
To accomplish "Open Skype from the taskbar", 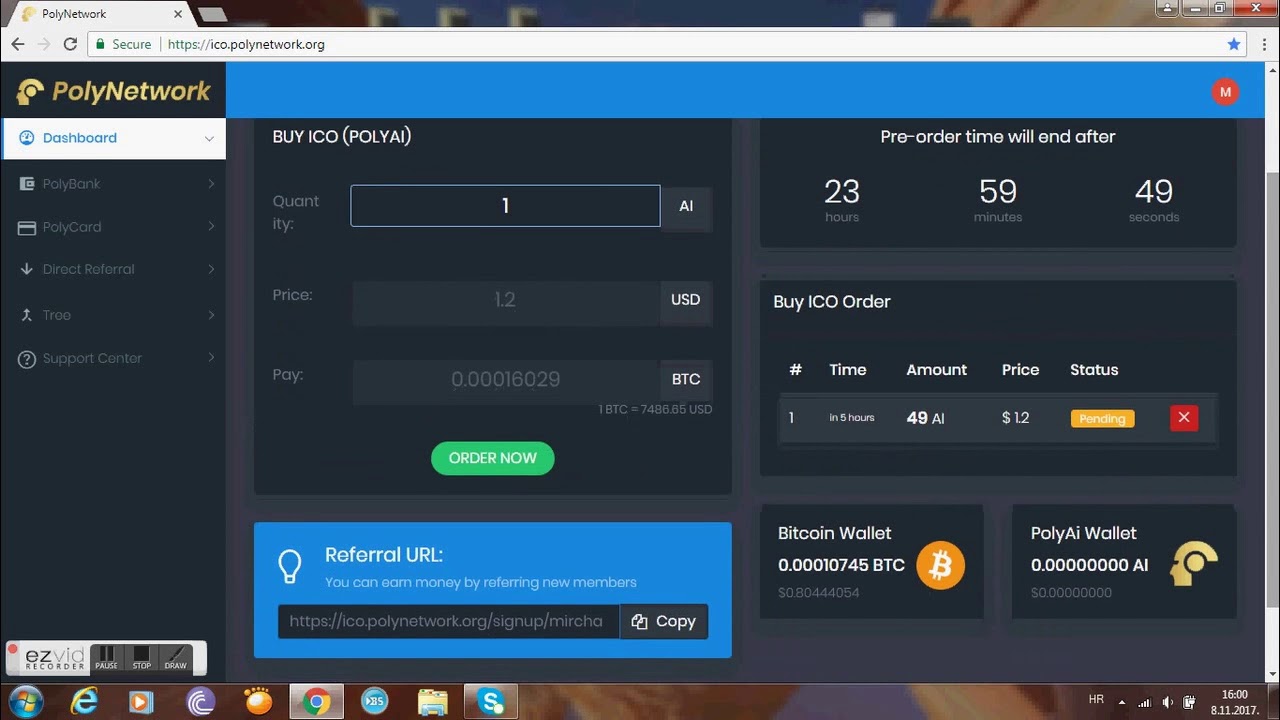I will coord(491,702).
